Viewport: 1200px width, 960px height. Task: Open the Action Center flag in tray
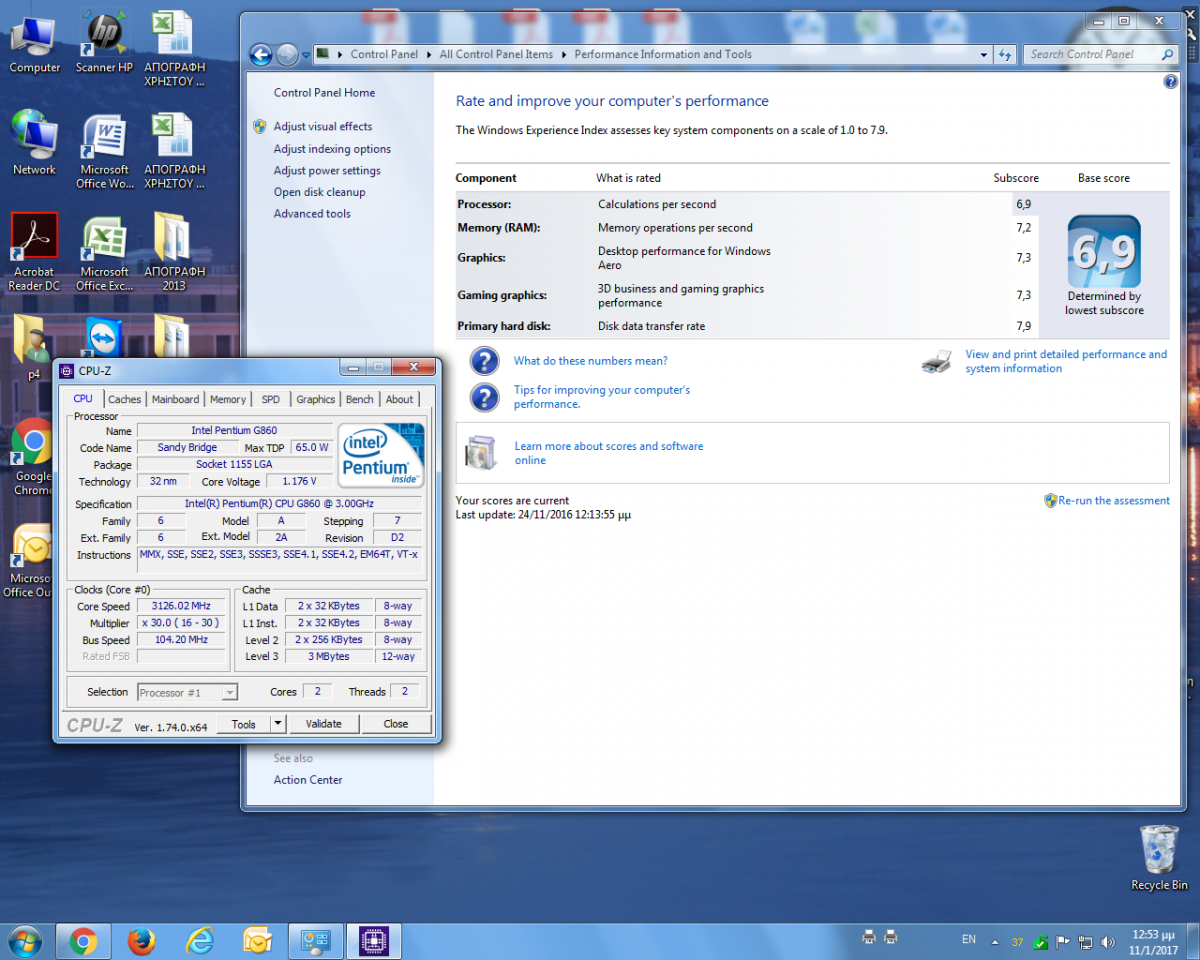[x=1063, y=942]
